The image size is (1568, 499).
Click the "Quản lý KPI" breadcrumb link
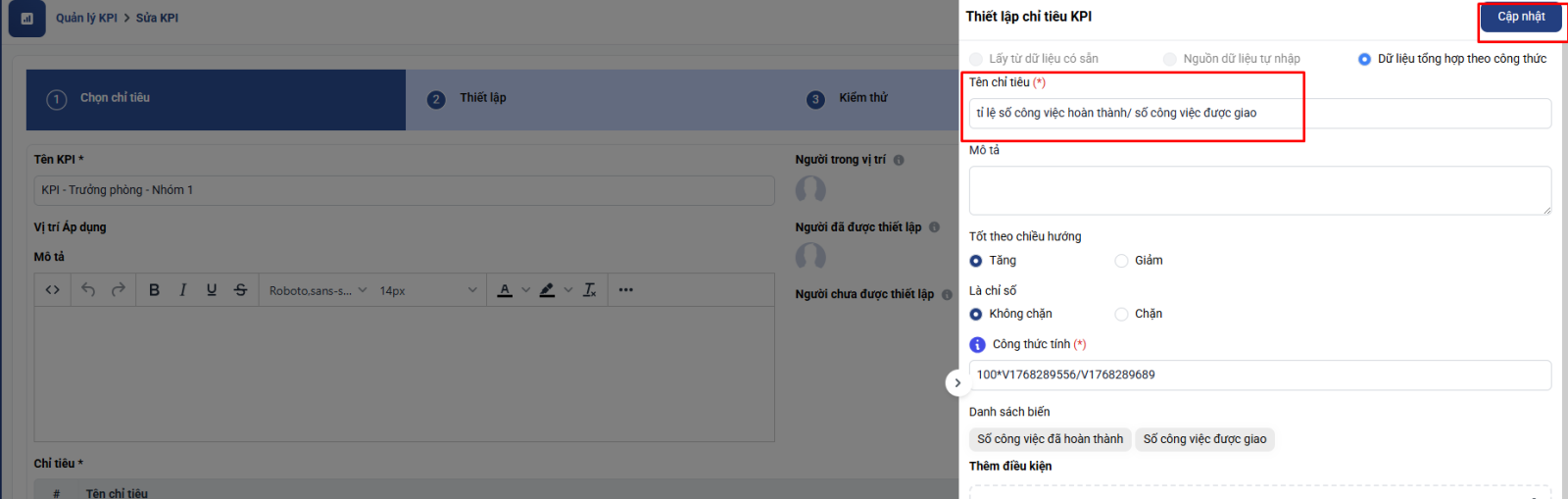coord(86,18)
